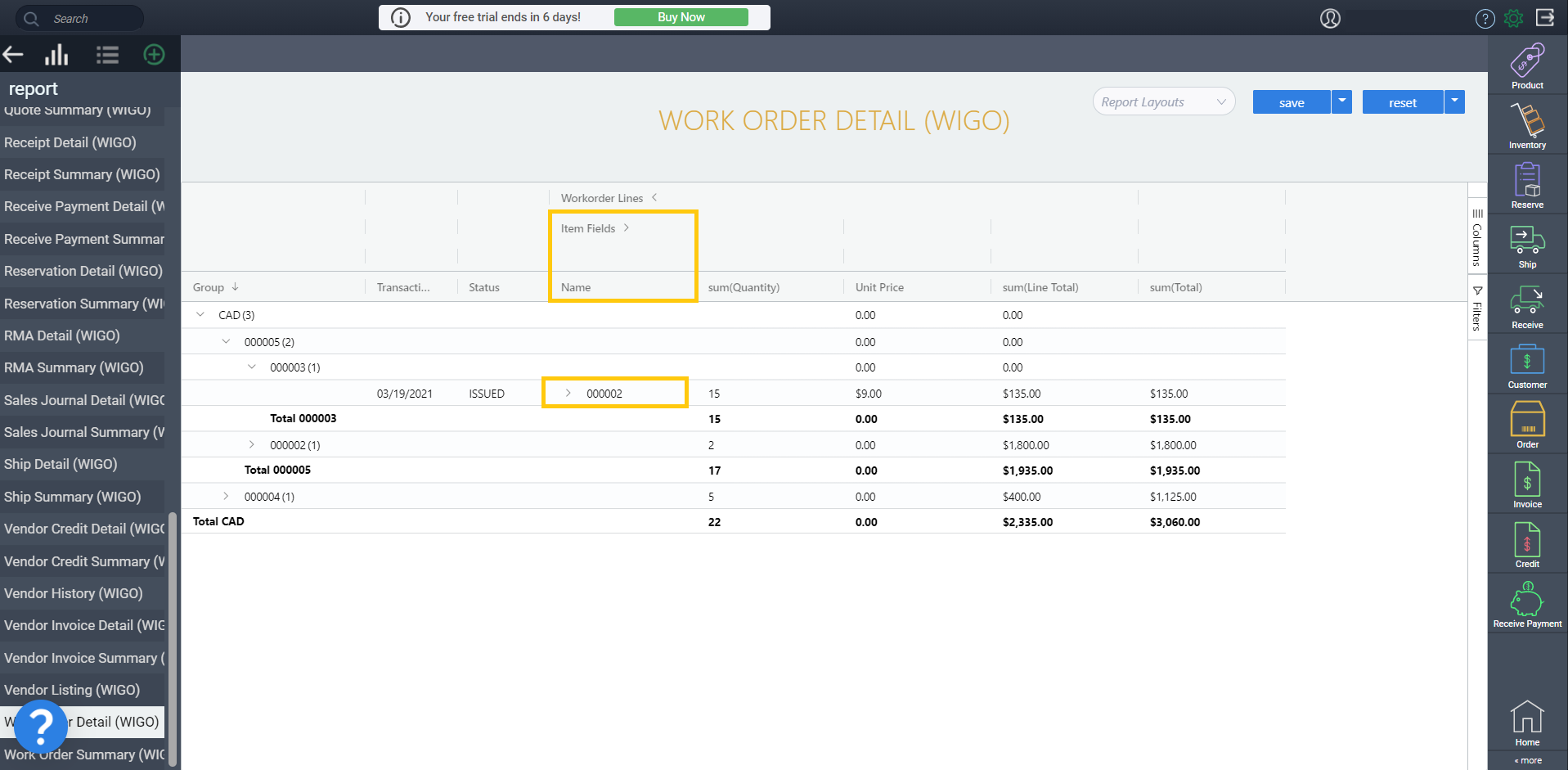1568x770 pixels.
Task: Click the ISSUED status cell
Action: pyautogui.click(x=487, y=394)
